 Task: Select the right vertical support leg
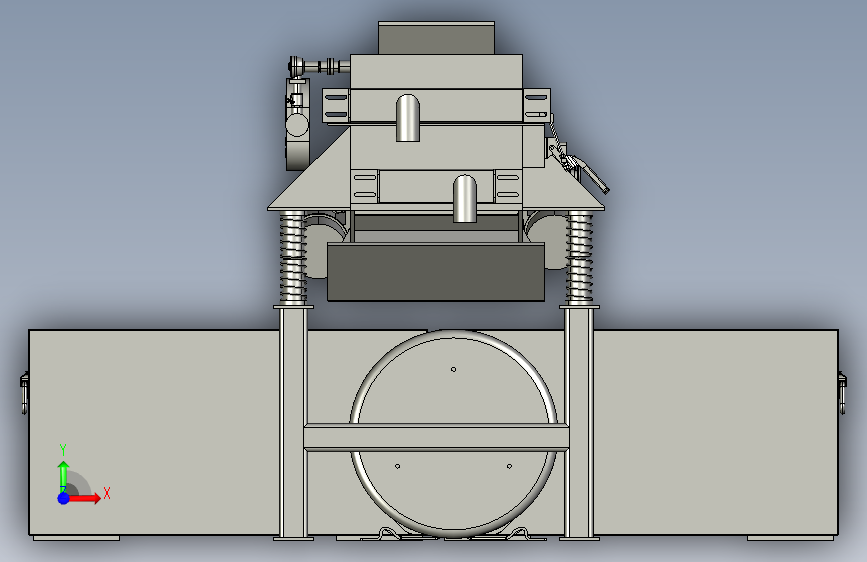coord(579,422)
